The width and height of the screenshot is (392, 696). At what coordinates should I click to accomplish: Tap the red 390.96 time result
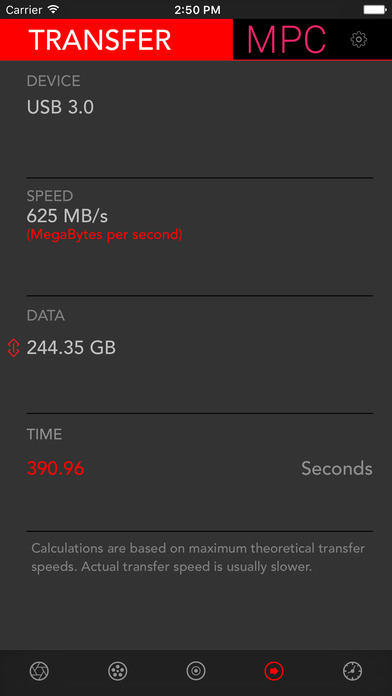(55, 468)
